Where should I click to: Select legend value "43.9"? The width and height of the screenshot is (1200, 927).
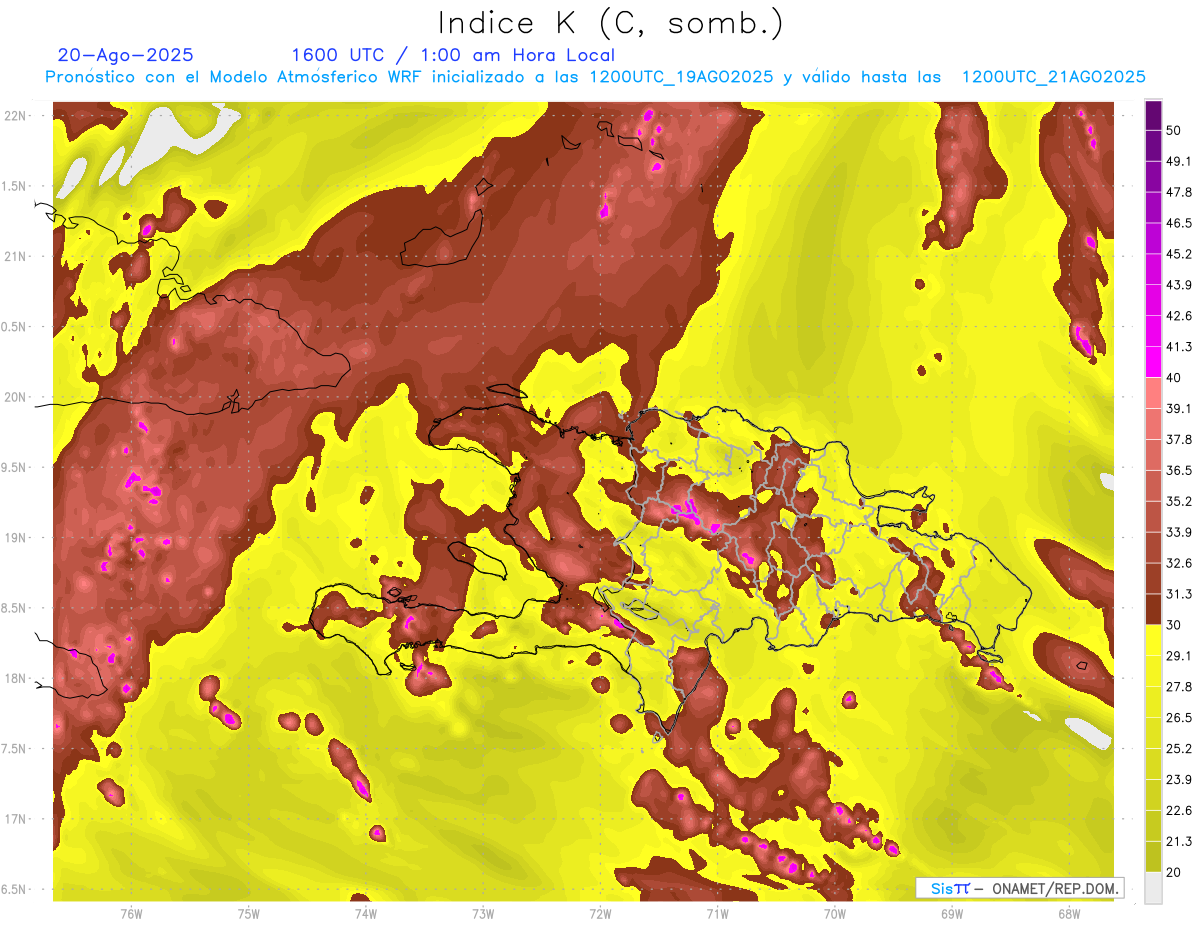1179,285
